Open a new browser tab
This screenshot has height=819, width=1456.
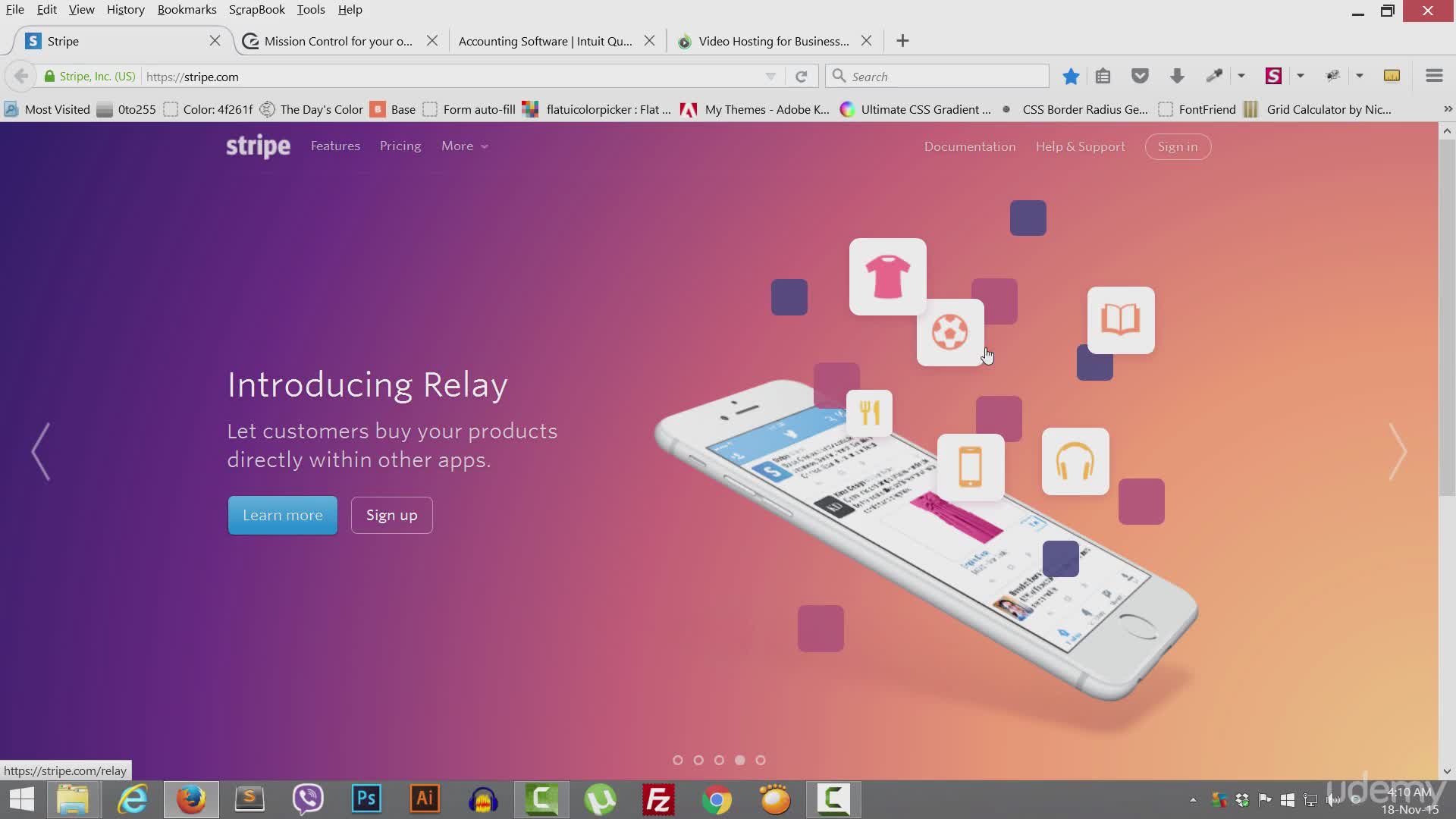point(902,41)
